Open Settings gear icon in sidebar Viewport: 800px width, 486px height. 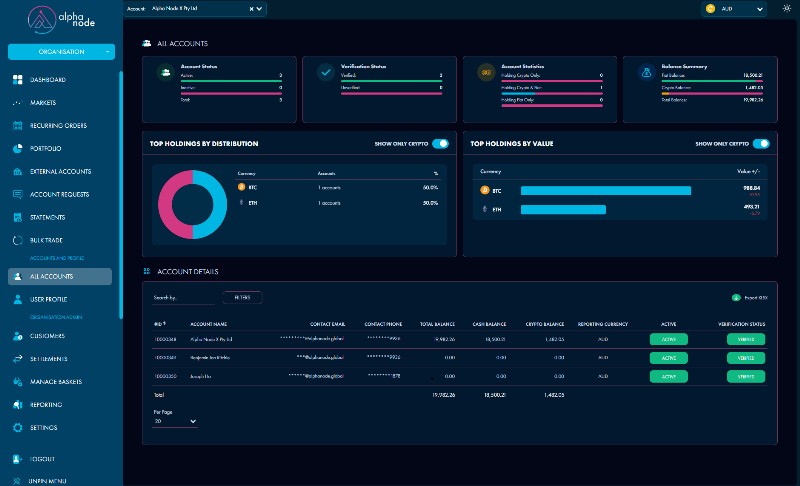click(18, 428)
